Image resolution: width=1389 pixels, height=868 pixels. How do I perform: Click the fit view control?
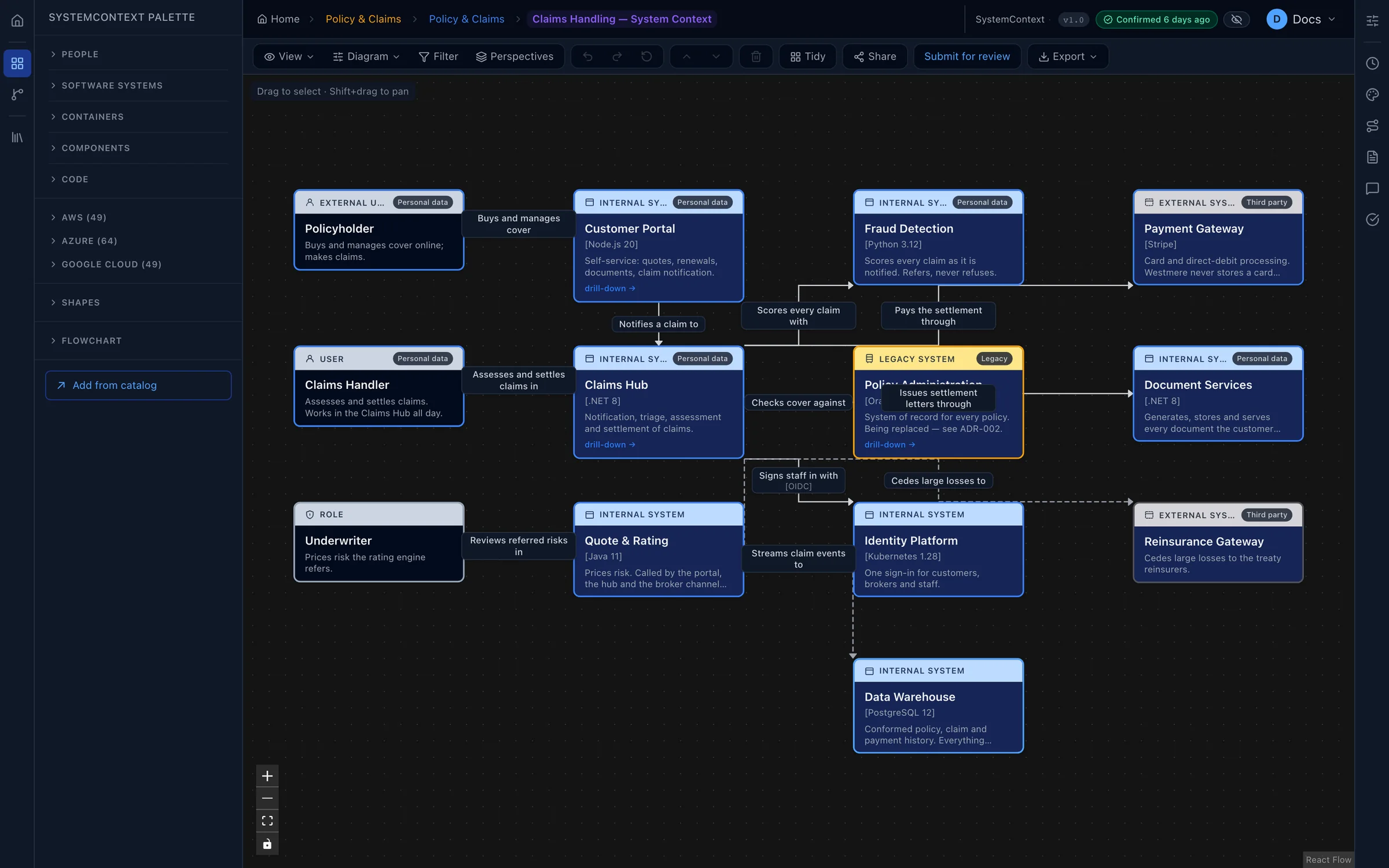(267, 821)
